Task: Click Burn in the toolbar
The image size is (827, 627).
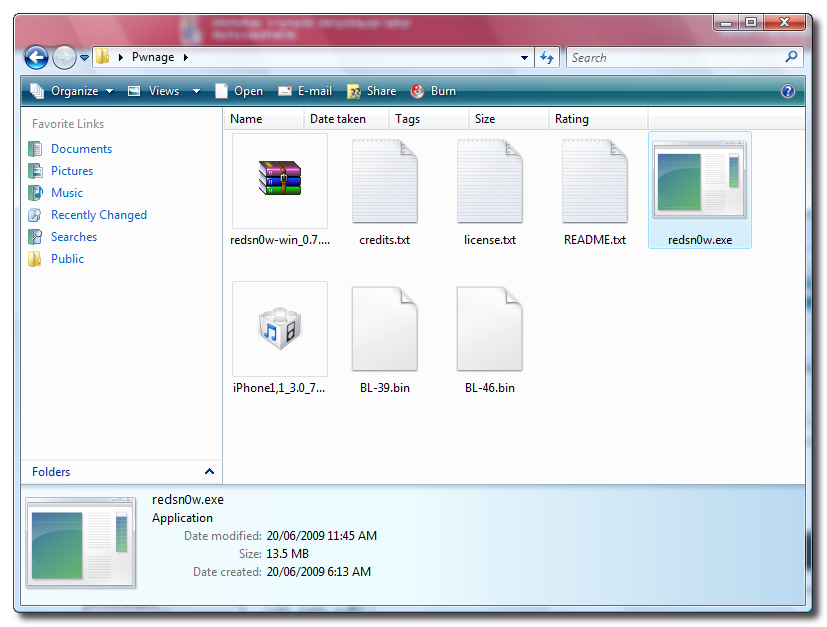Action: [x=434, y=91]
